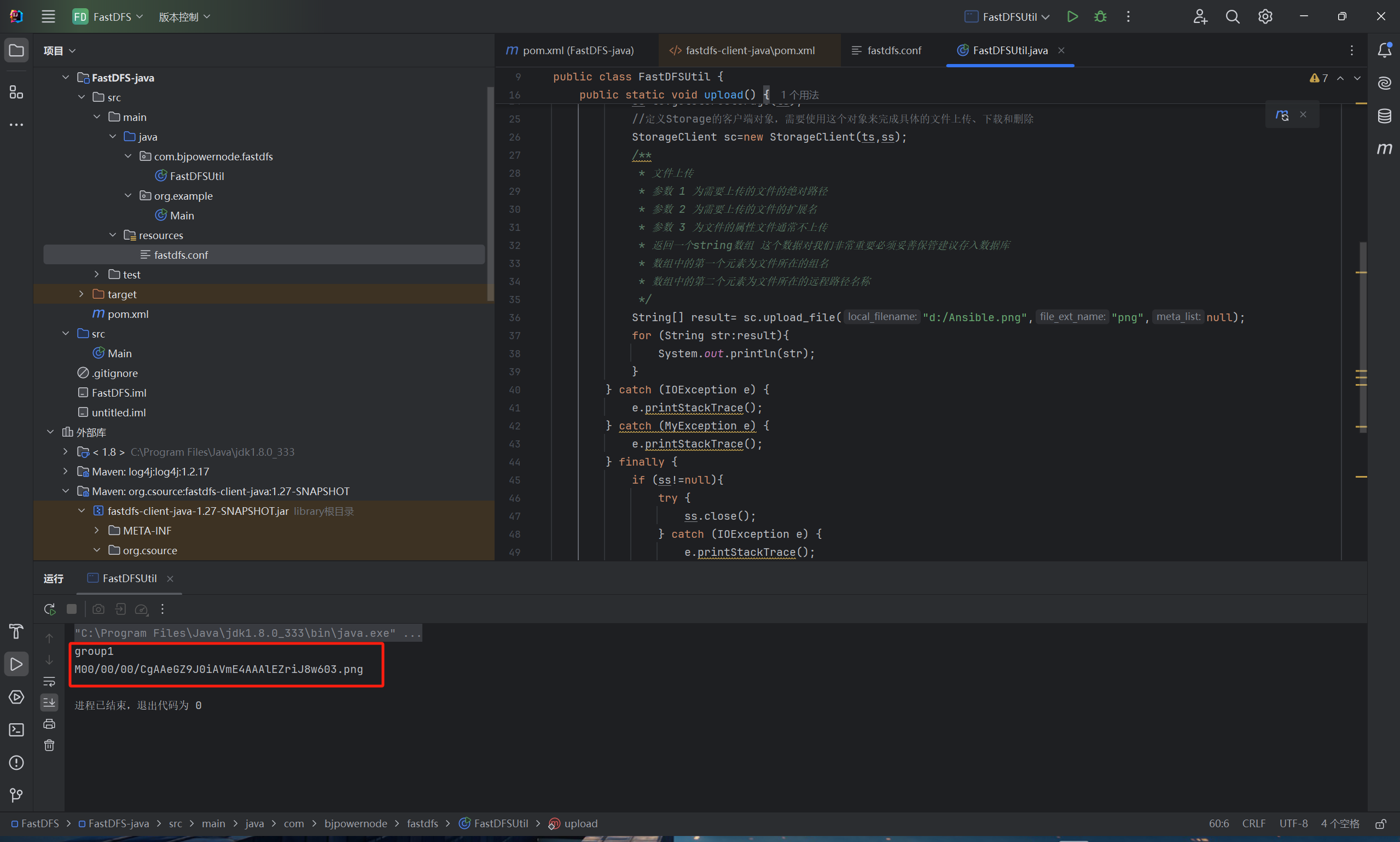1400x842 pixels.
Task: Open the FastDFSUtil run configuration dropdown
Action: click(1007, 16)
